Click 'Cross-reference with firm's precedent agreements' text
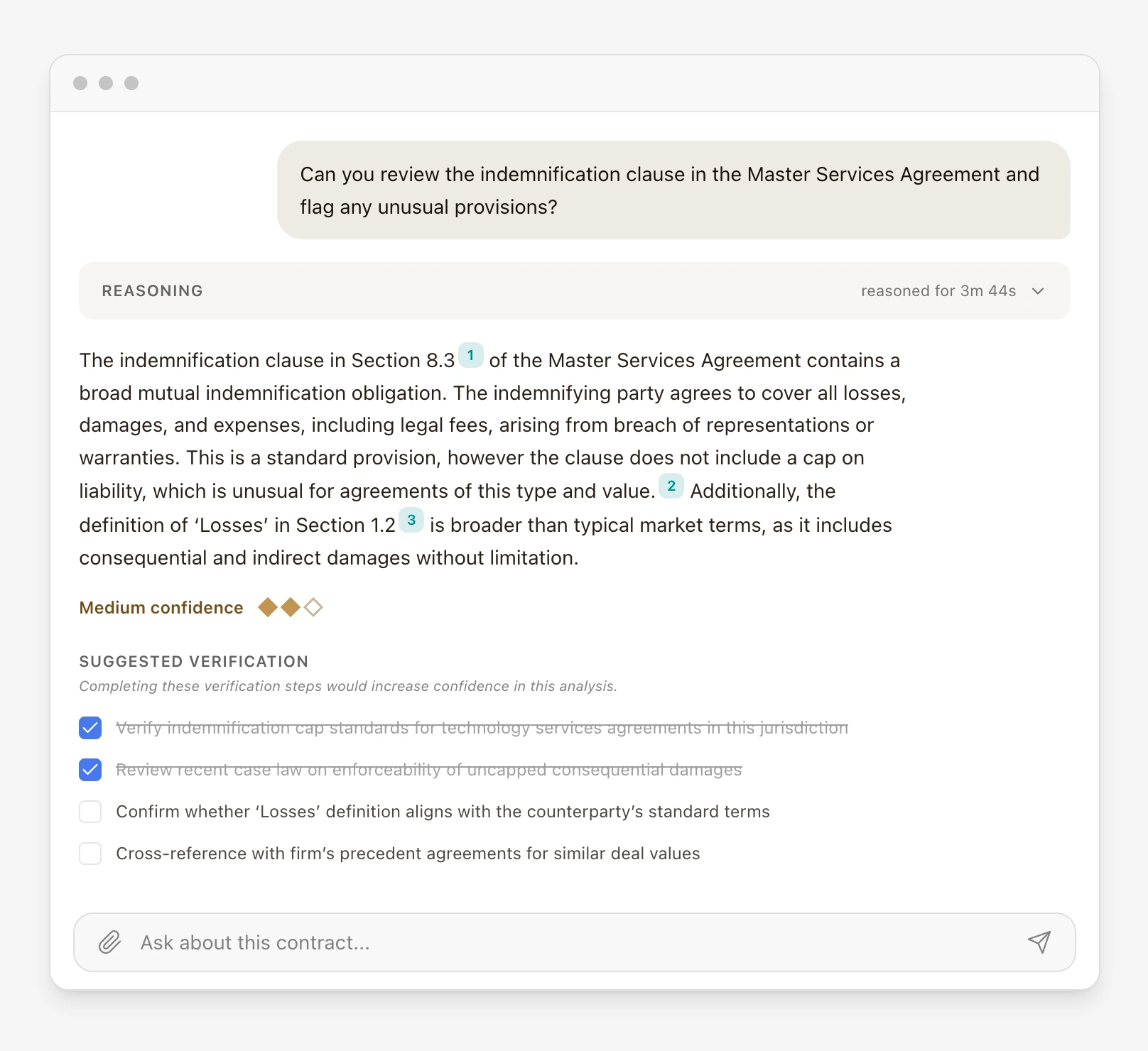This screenshot has width=1148, height=1051. point(408,854)
